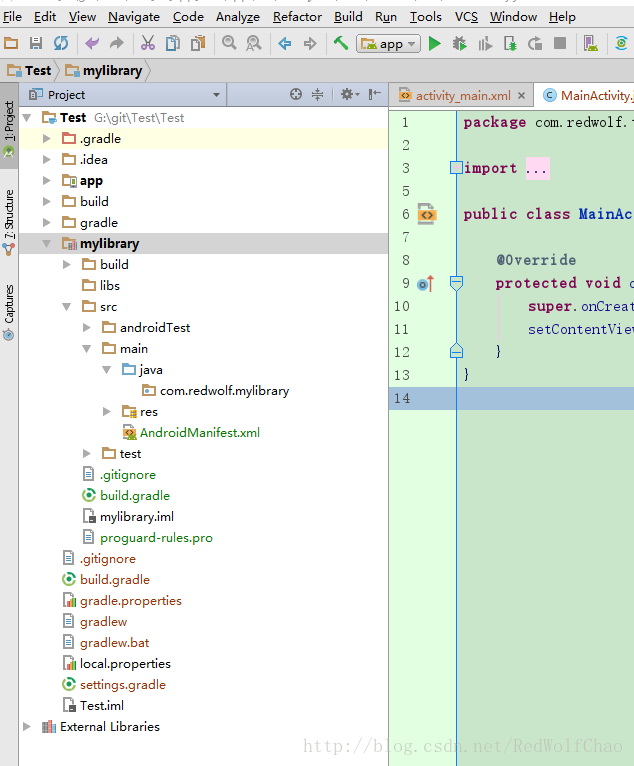Viewport: 634px width, 766px height.
Task: Open the app run configuration dropdown
Action: point(388,44)
